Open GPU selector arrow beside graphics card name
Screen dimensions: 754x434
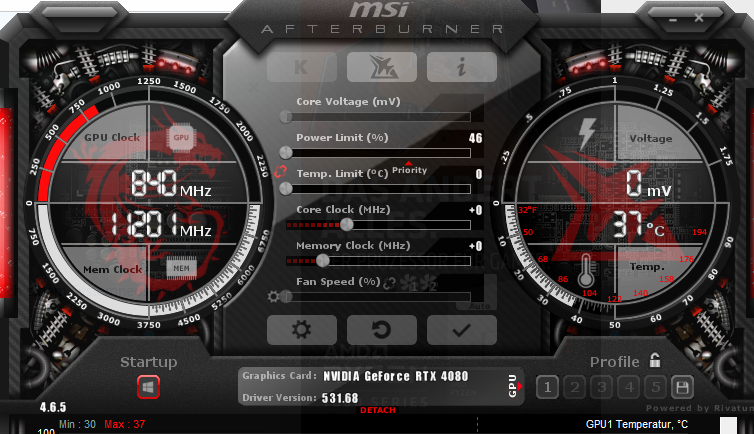coord(515,386)
